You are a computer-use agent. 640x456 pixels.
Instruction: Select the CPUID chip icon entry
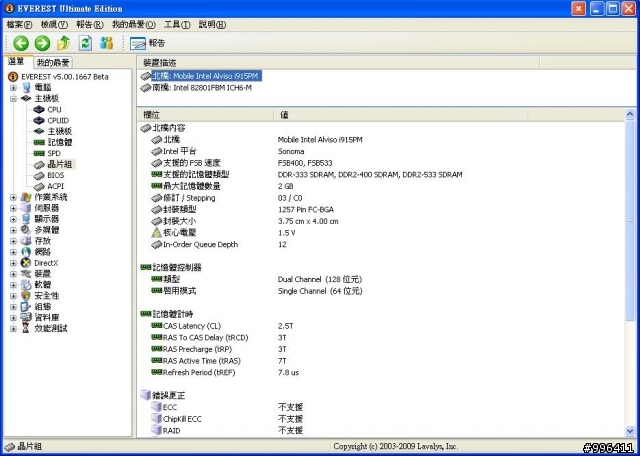pyautogui.click(x=39, y=120)
